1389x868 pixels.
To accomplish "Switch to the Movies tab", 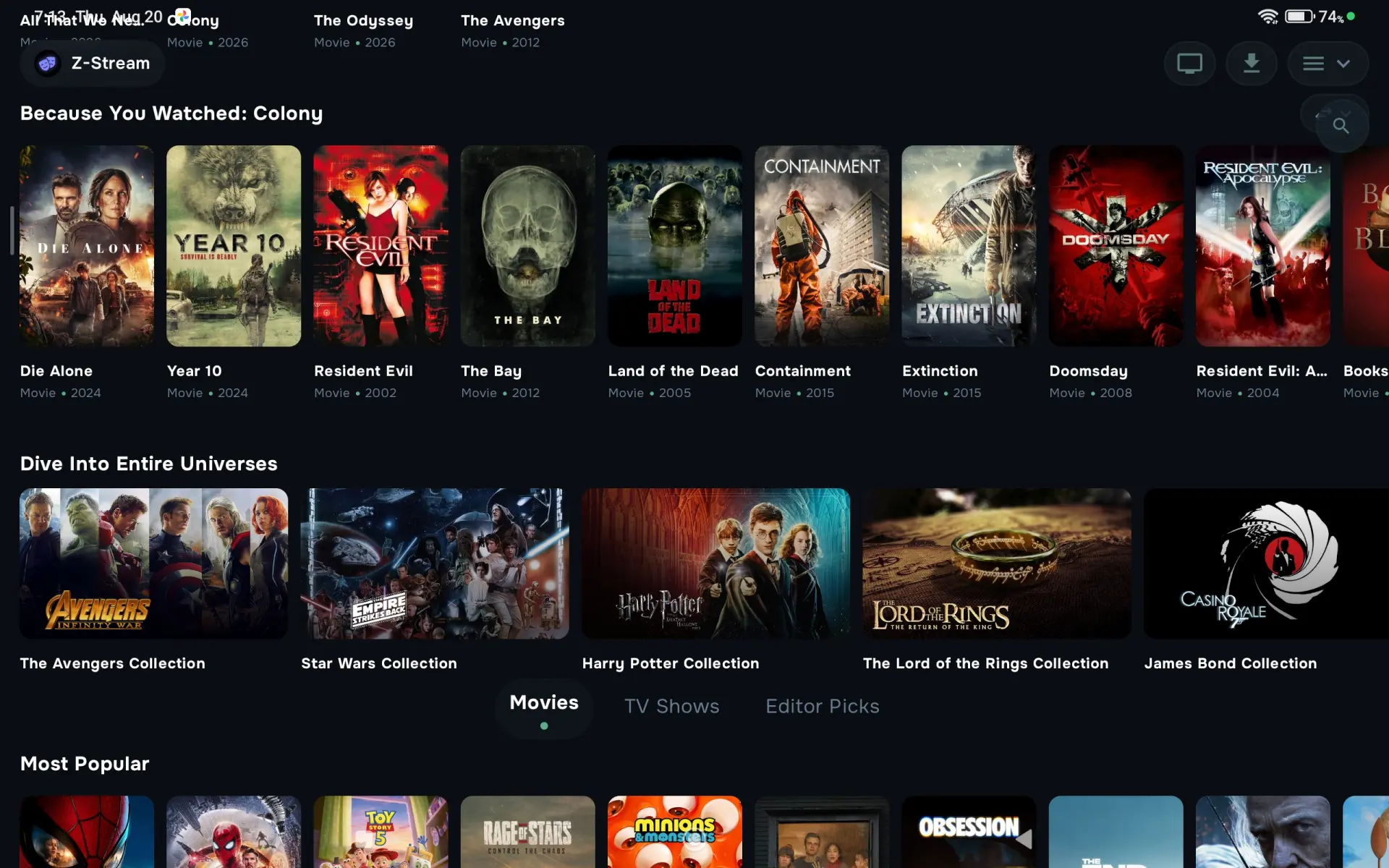I will (x=544, y=707).
